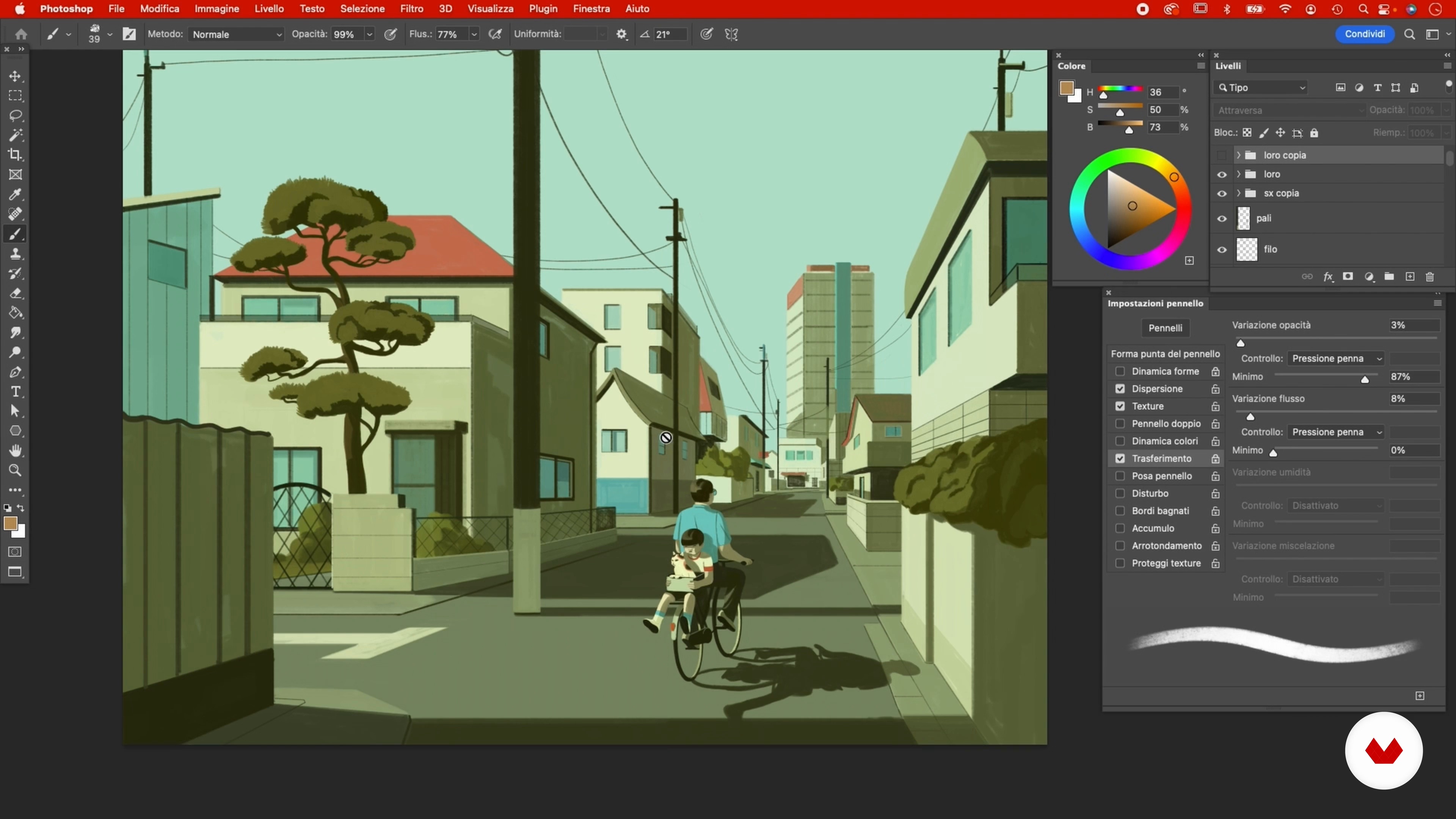The image size is (1456, 819).
Task: Select the Hand tool
Action: (x=15, y=450)
